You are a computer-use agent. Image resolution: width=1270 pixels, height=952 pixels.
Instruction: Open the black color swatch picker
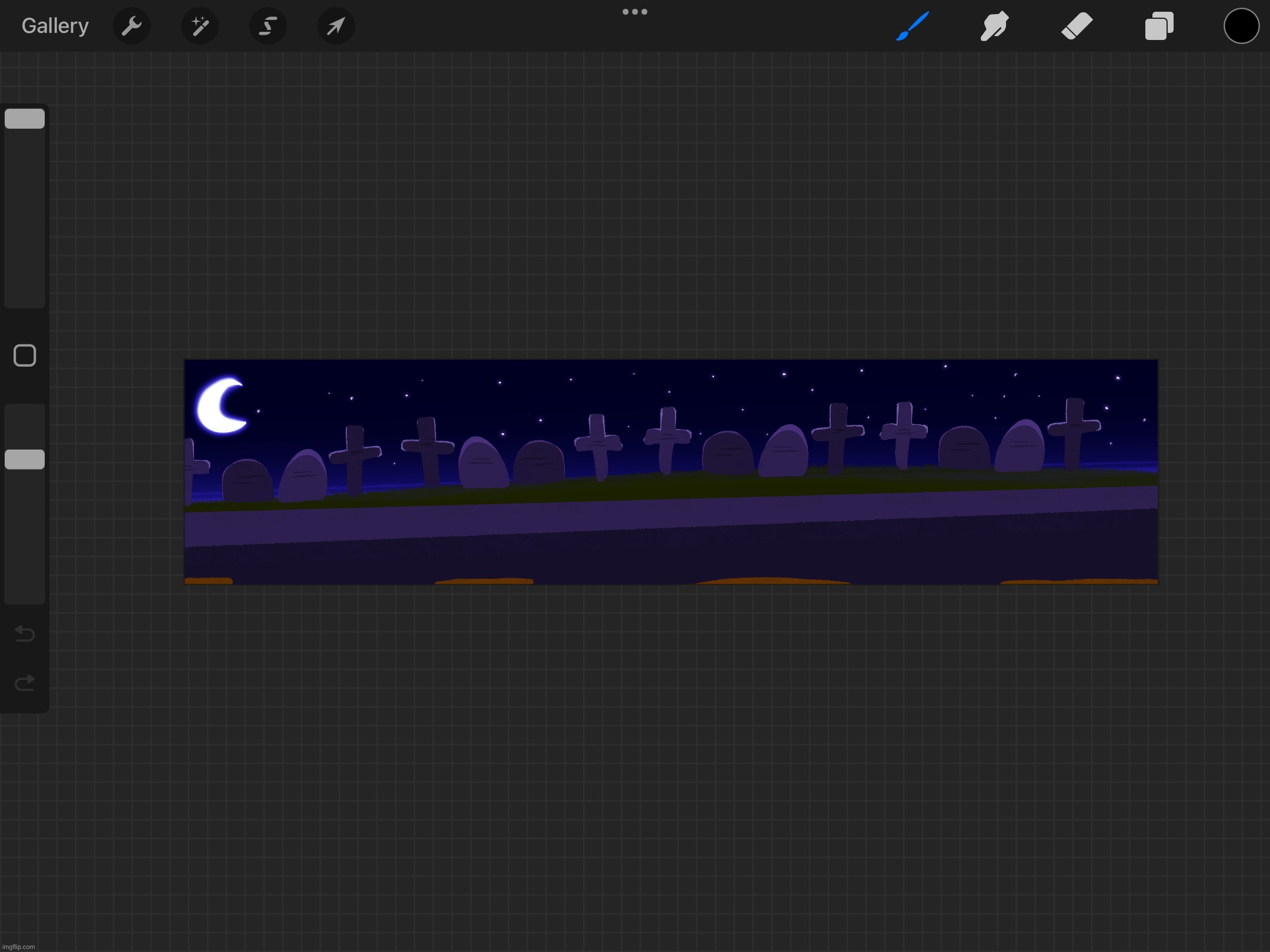1241,26
